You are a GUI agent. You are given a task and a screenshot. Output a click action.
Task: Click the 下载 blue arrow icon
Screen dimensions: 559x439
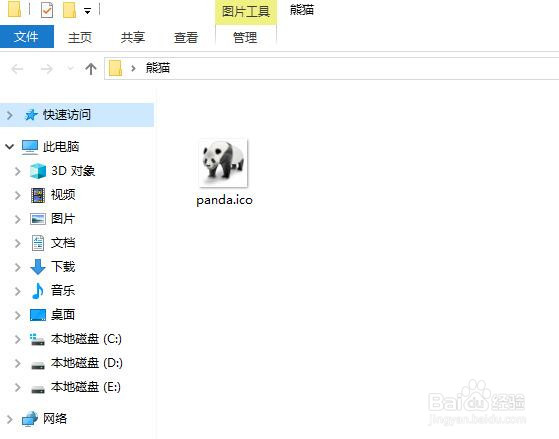pyautogui.click(x=38, y=267)
